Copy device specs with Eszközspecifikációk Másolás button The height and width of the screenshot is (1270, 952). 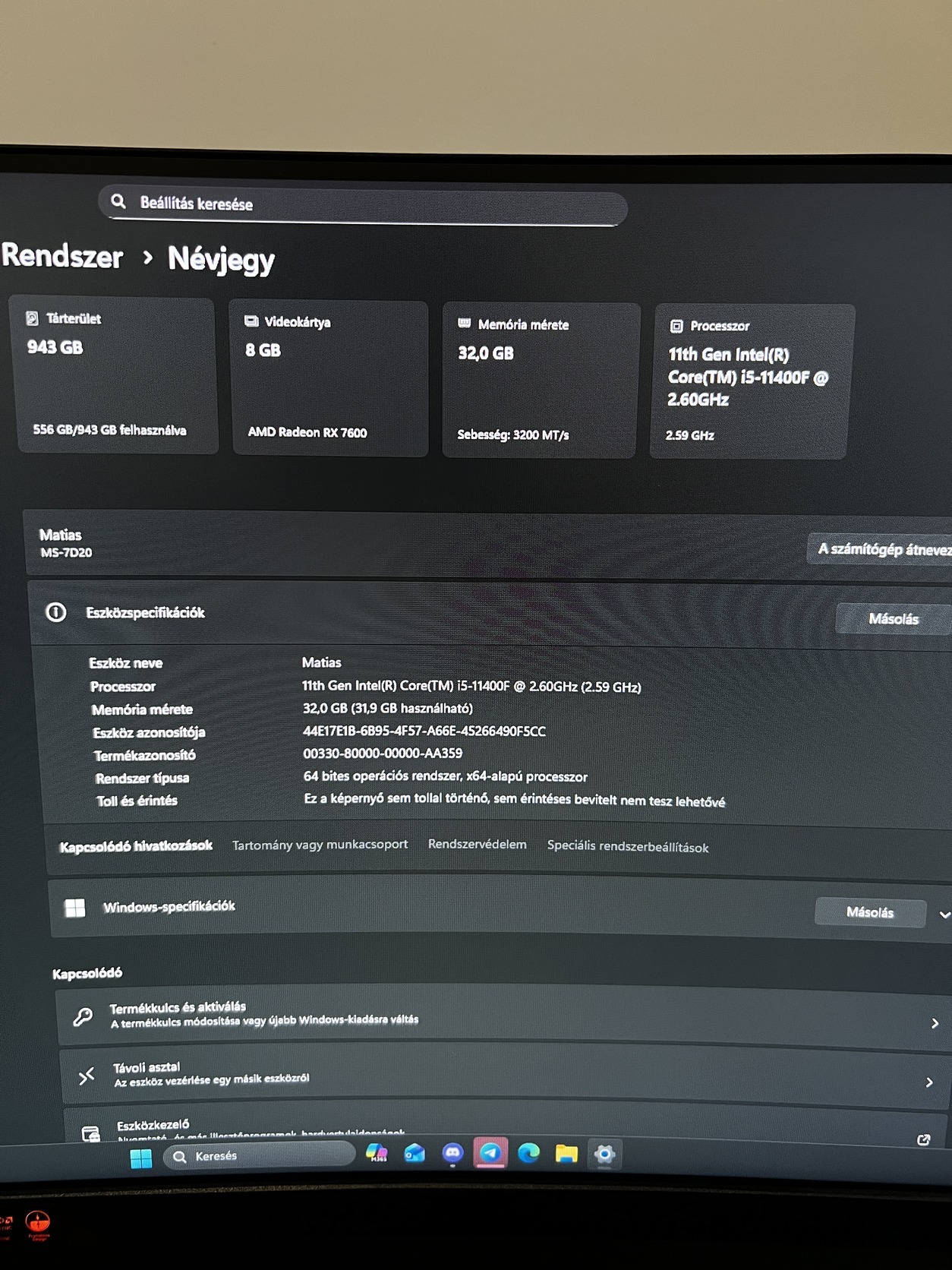coord(894,619)
